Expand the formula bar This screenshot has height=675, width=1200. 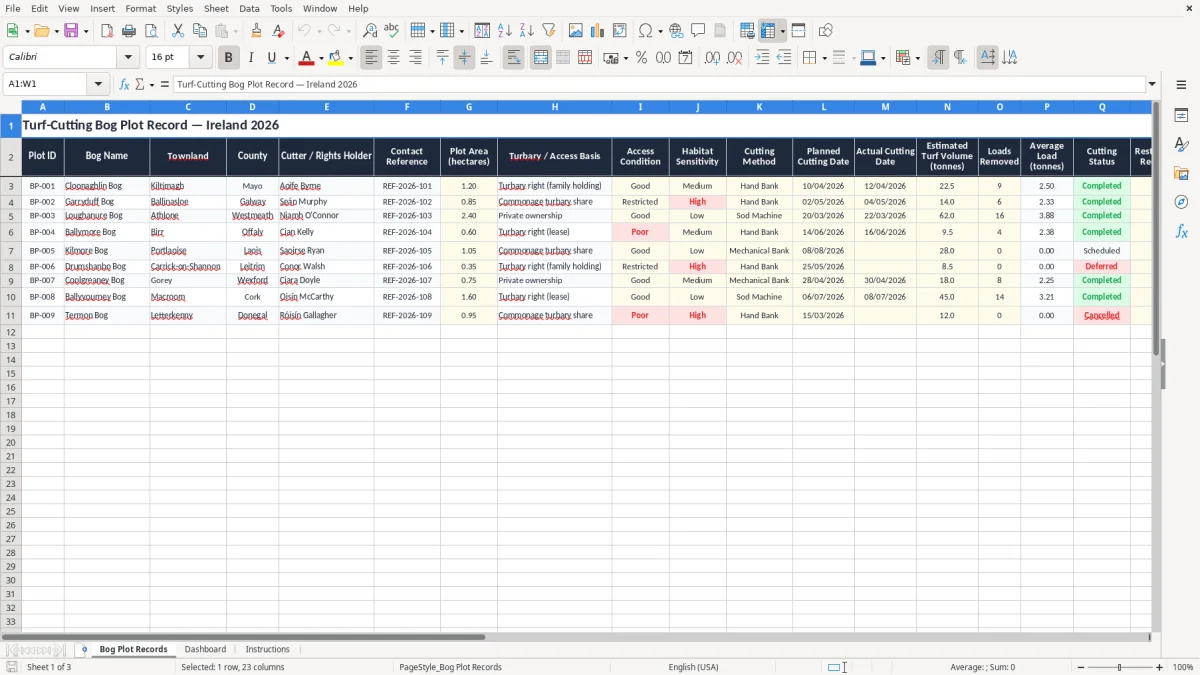[1152, 84]
